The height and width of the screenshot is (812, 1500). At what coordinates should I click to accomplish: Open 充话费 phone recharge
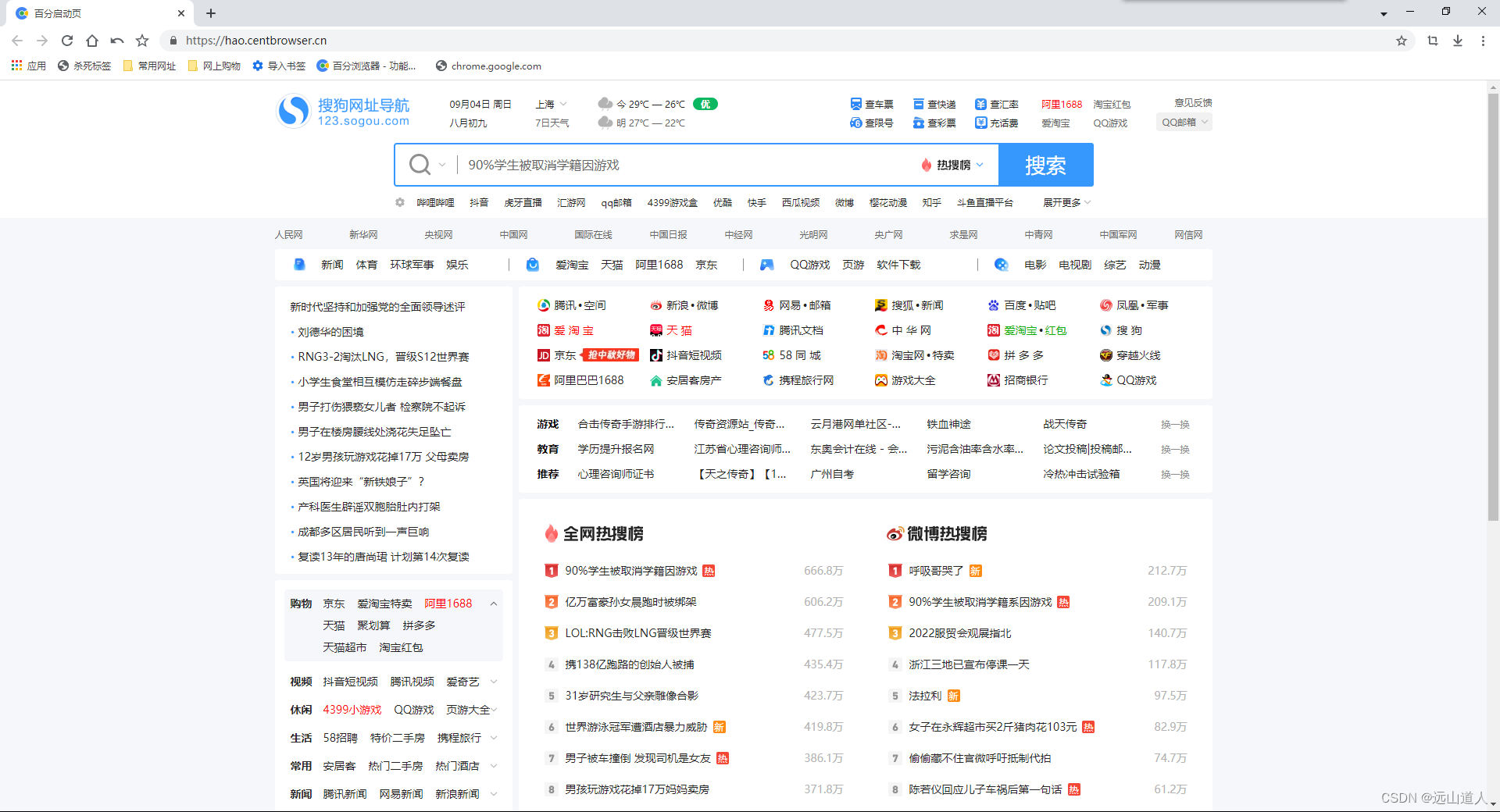coord(997,123)
